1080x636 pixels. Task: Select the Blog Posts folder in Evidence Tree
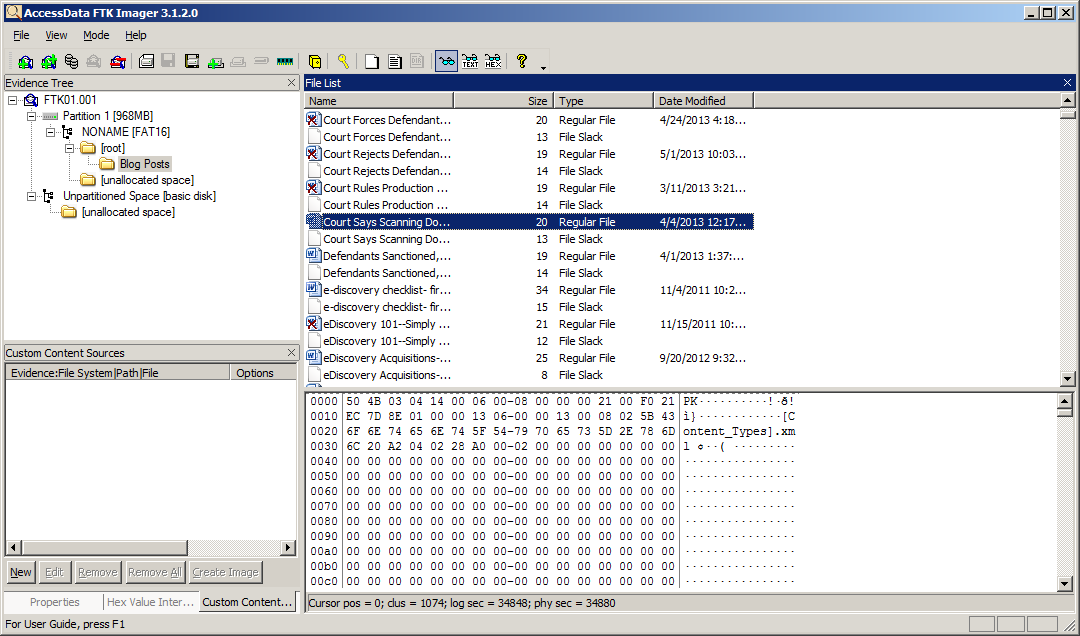tap(144, 164)
